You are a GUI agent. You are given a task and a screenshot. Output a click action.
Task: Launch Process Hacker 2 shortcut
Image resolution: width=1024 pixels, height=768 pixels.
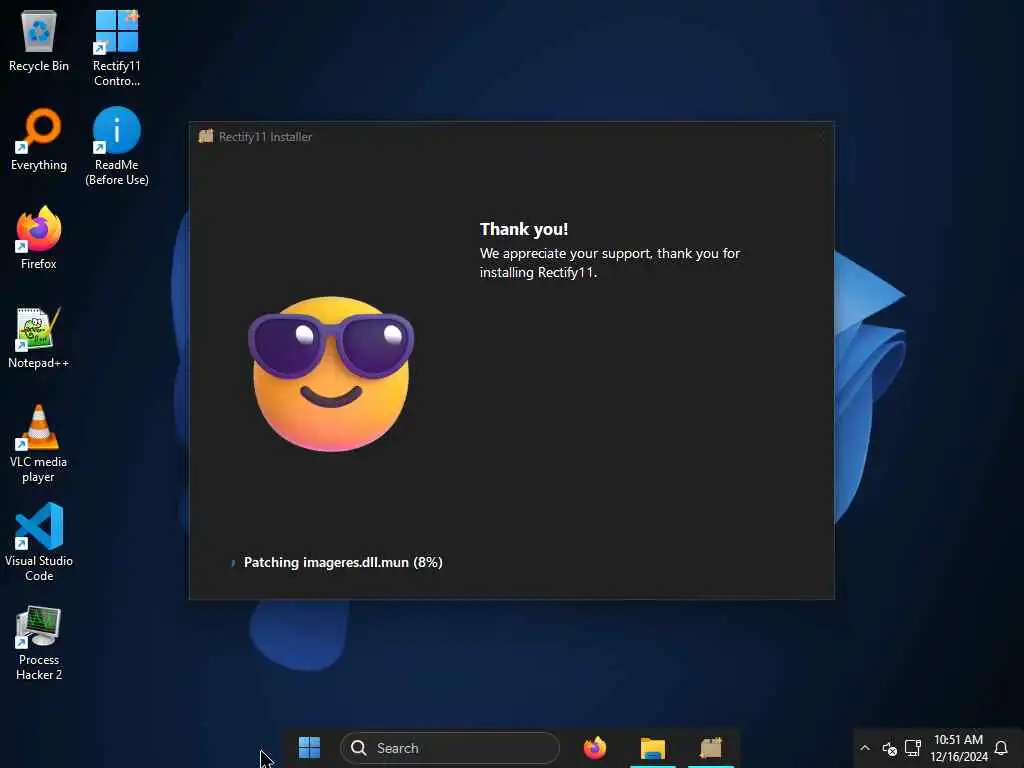(x=39, y=643)
